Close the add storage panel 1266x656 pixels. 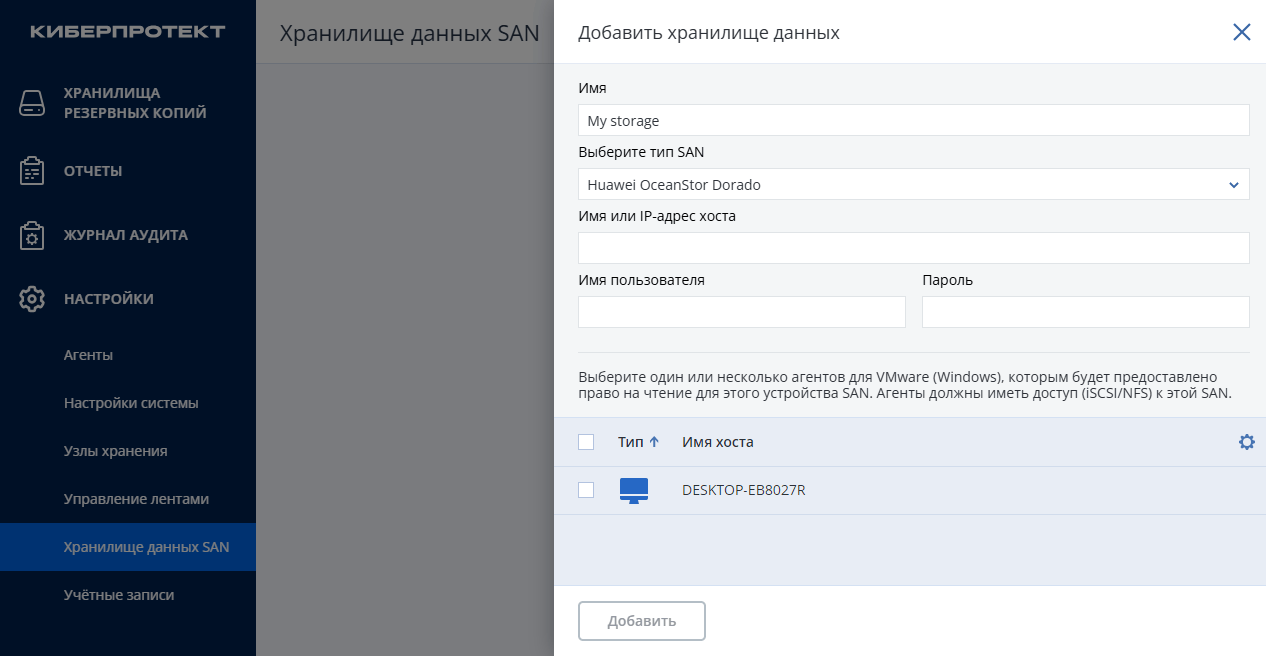1241,32
